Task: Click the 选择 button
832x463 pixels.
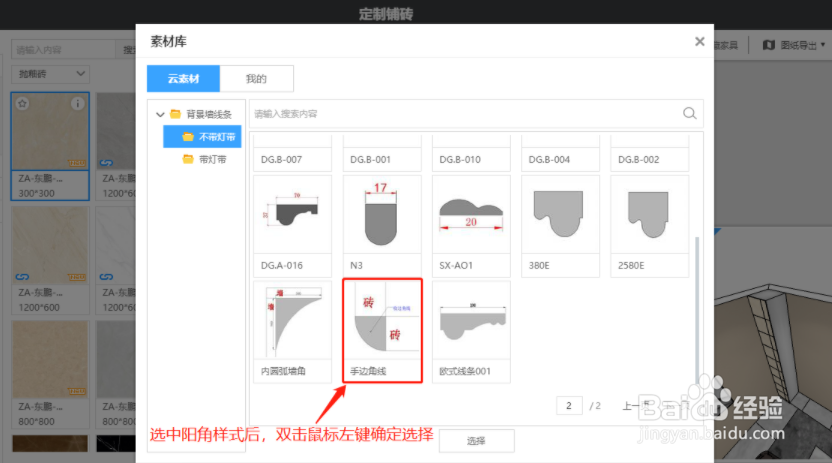Action: pyautogui.click(x=476, y=441)
